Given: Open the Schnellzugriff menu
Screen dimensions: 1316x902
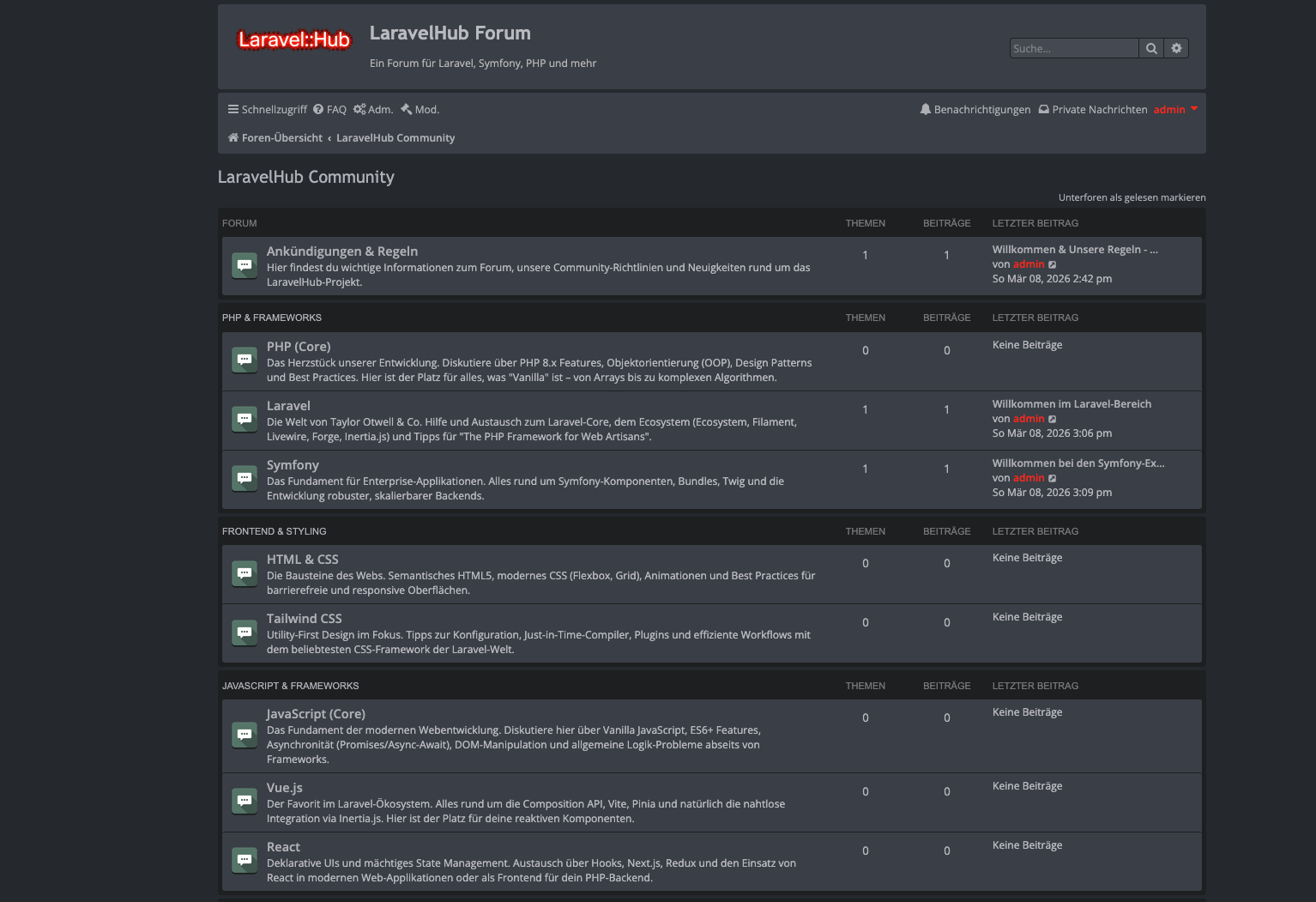Looking at the screenshot, I should click(267, 109).
